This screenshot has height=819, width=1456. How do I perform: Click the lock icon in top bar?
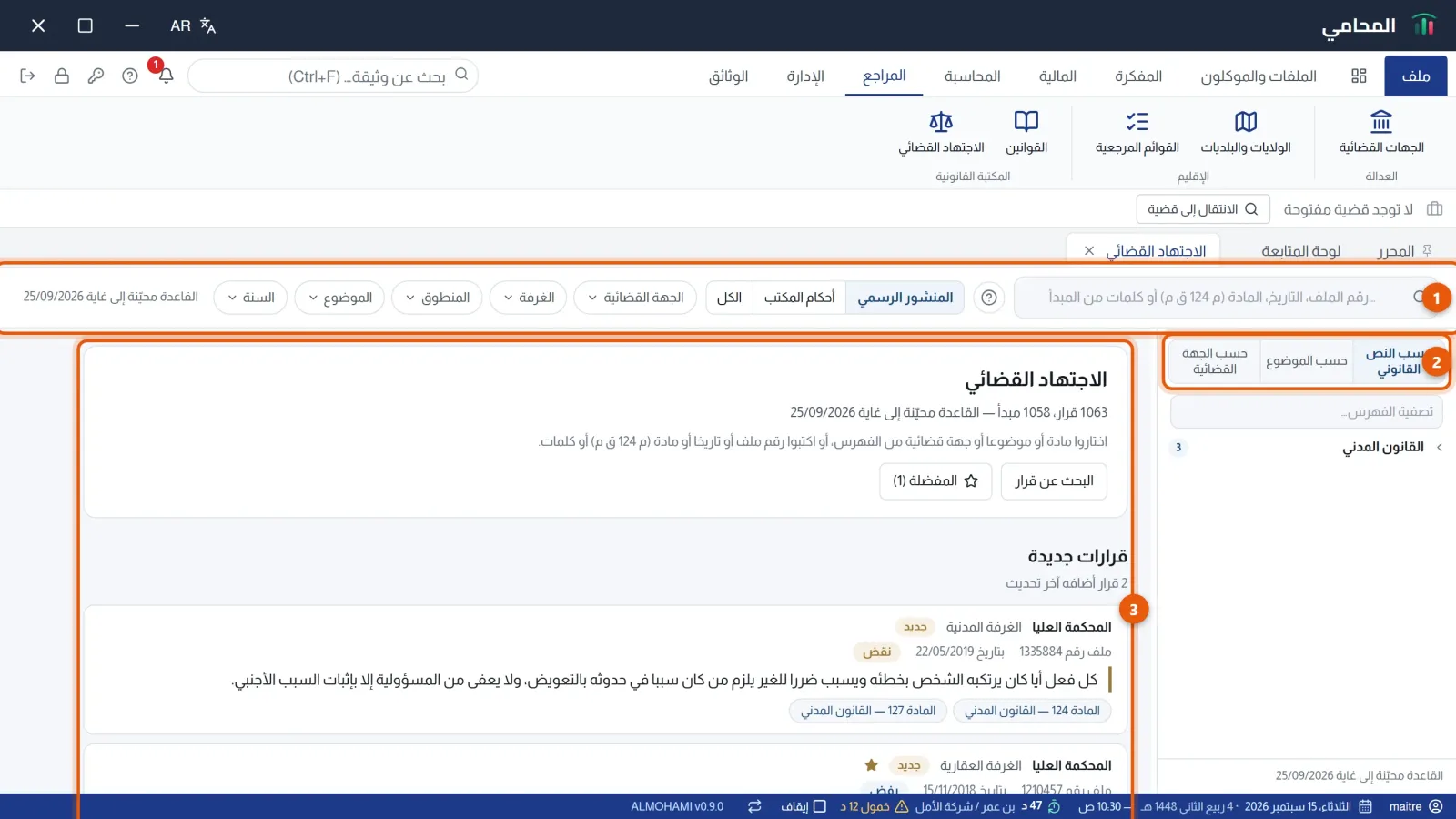[x=62, y=76]
